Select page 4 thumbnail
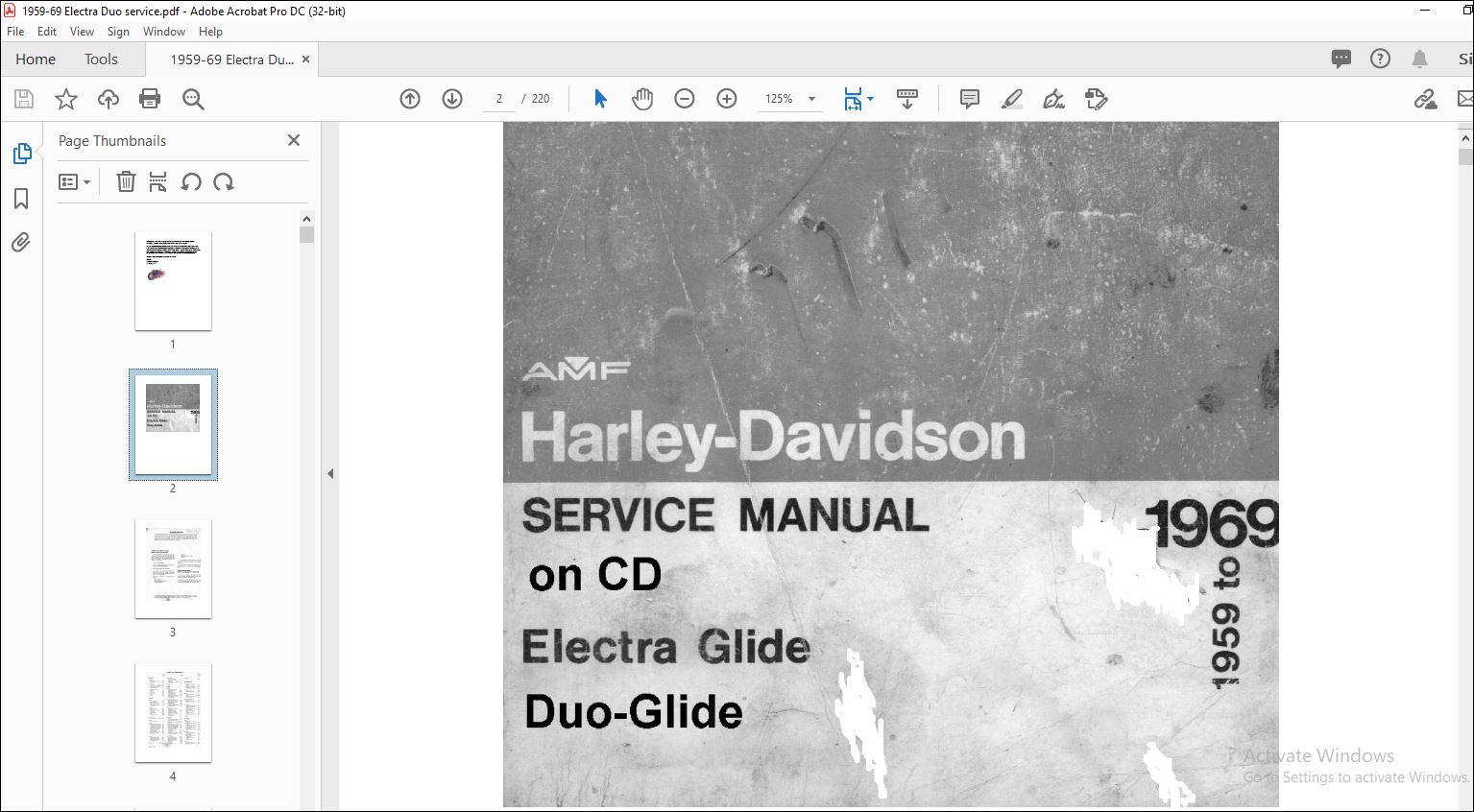1474x812 pixels. coord(173,712)
